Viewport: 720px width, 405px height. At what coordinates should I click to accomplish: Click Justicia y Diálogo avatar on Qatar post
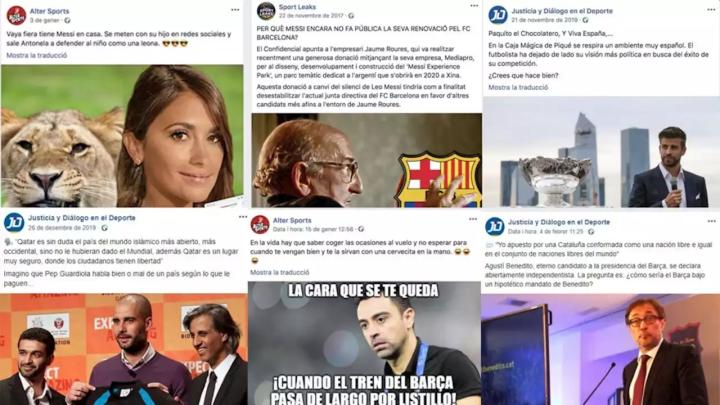tap(14, 222)
